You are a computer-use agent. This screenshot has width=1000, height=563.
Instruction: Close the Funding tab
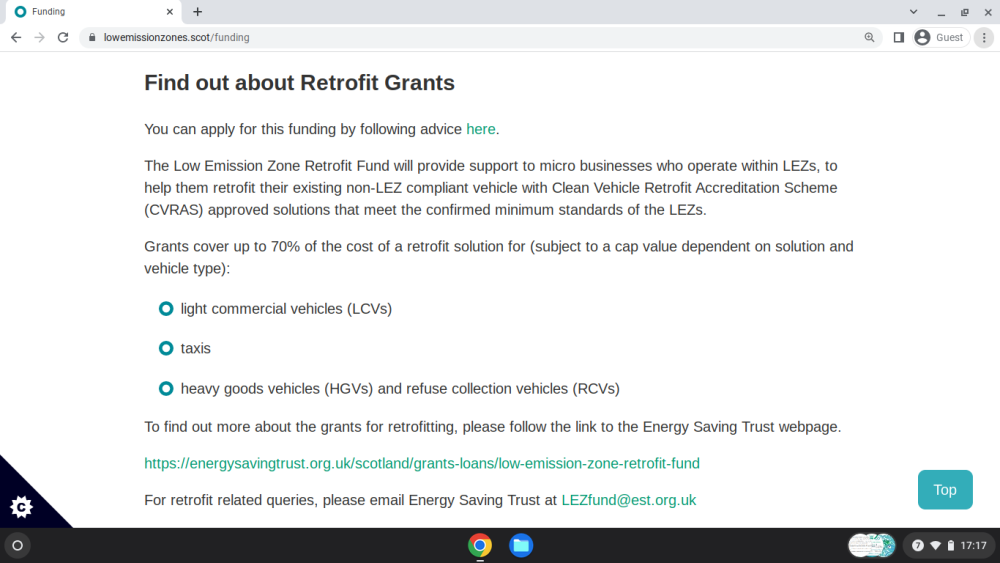[170, 11]
